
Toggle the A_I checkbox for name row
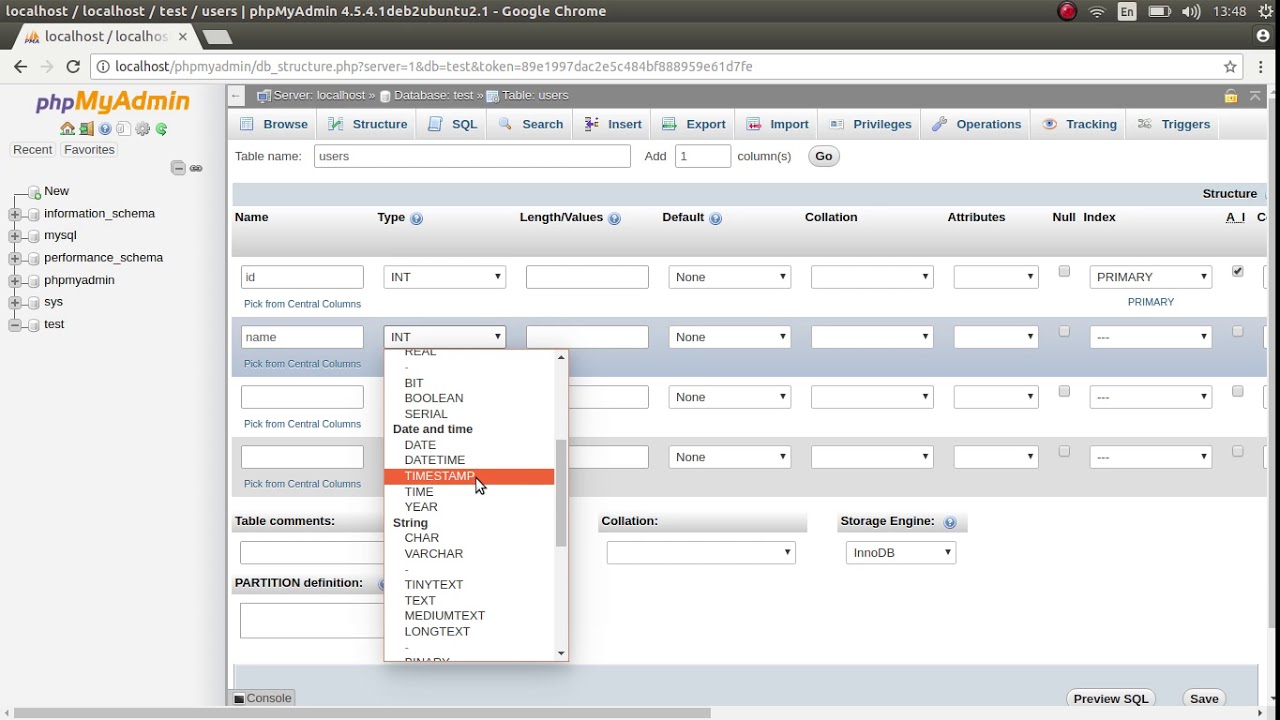1237,331
